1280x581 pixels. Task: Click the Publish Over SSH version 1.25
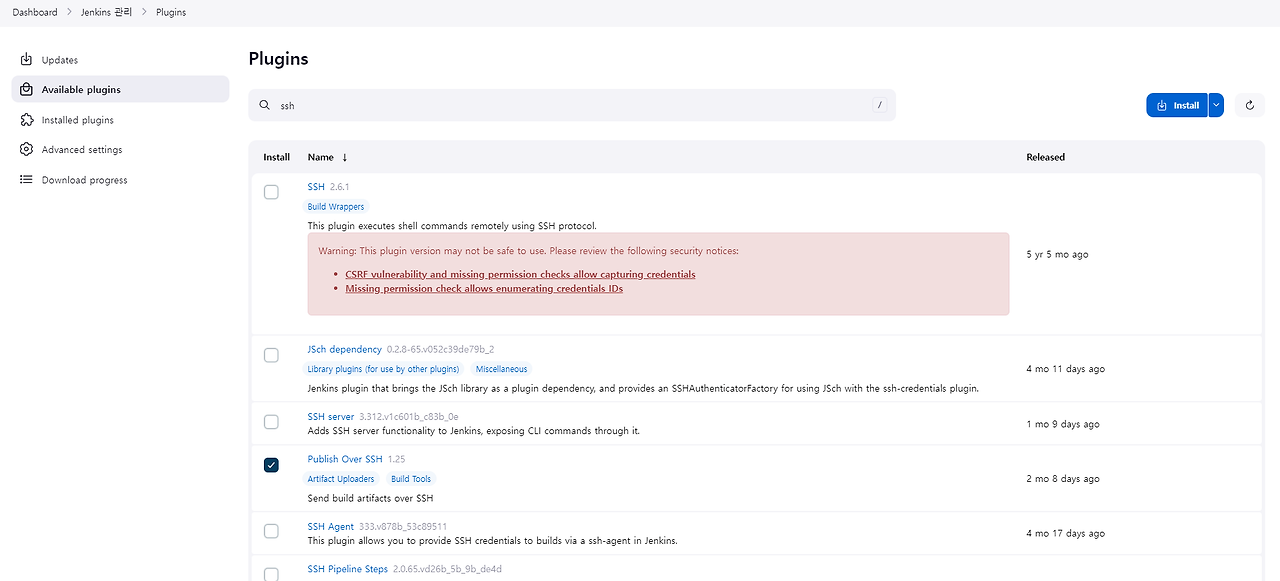(x=396, y=459)
